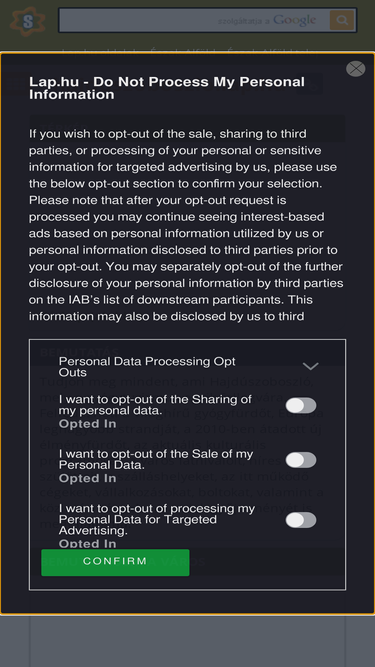The width and height of the screenshot is (375, 667).
Task: Select the Targeted Advertising opt-out label
Action: click(x=157, y=519)
